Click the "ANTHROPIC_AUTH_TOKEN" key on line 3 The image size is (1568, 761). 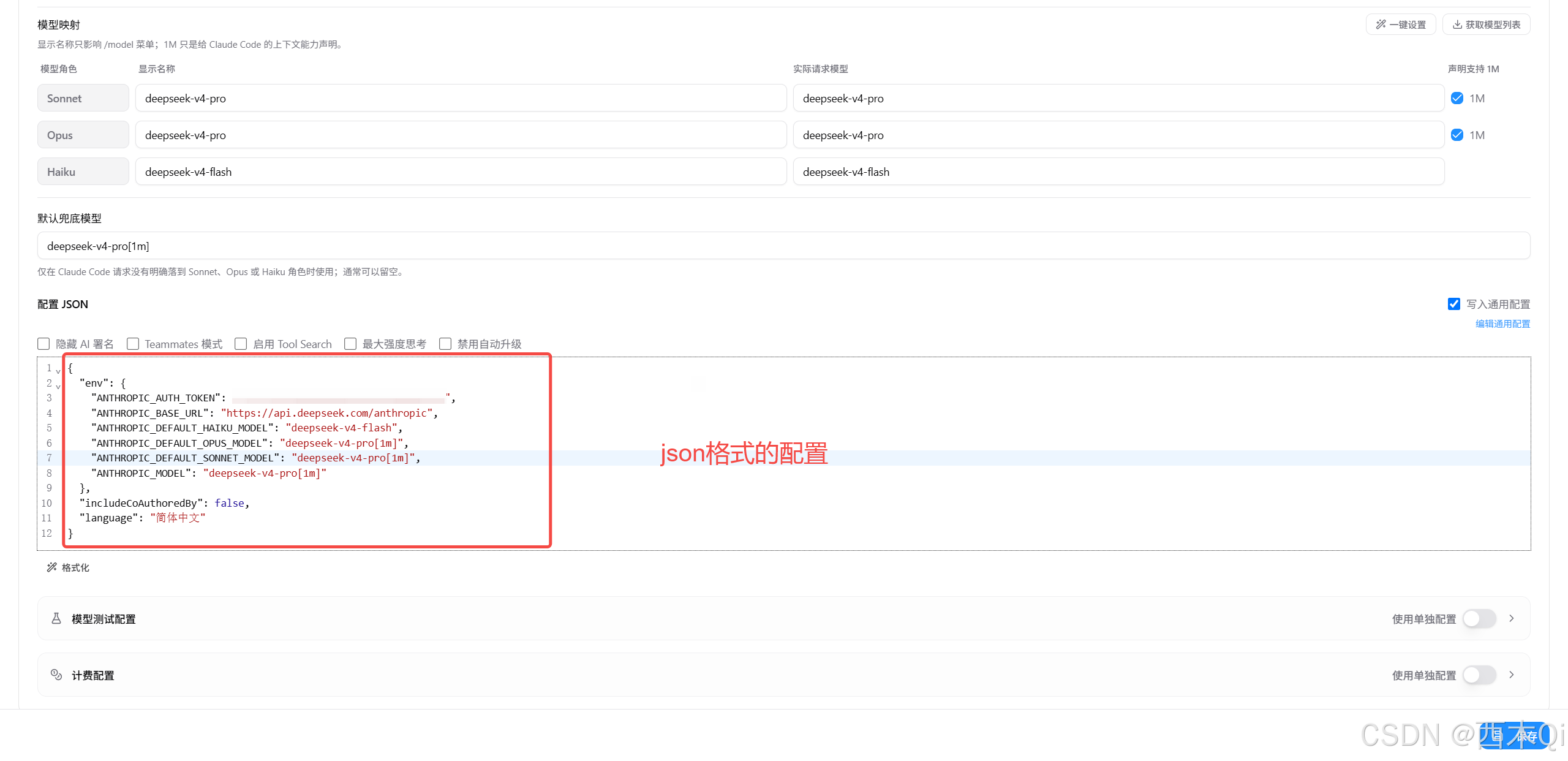156,398
